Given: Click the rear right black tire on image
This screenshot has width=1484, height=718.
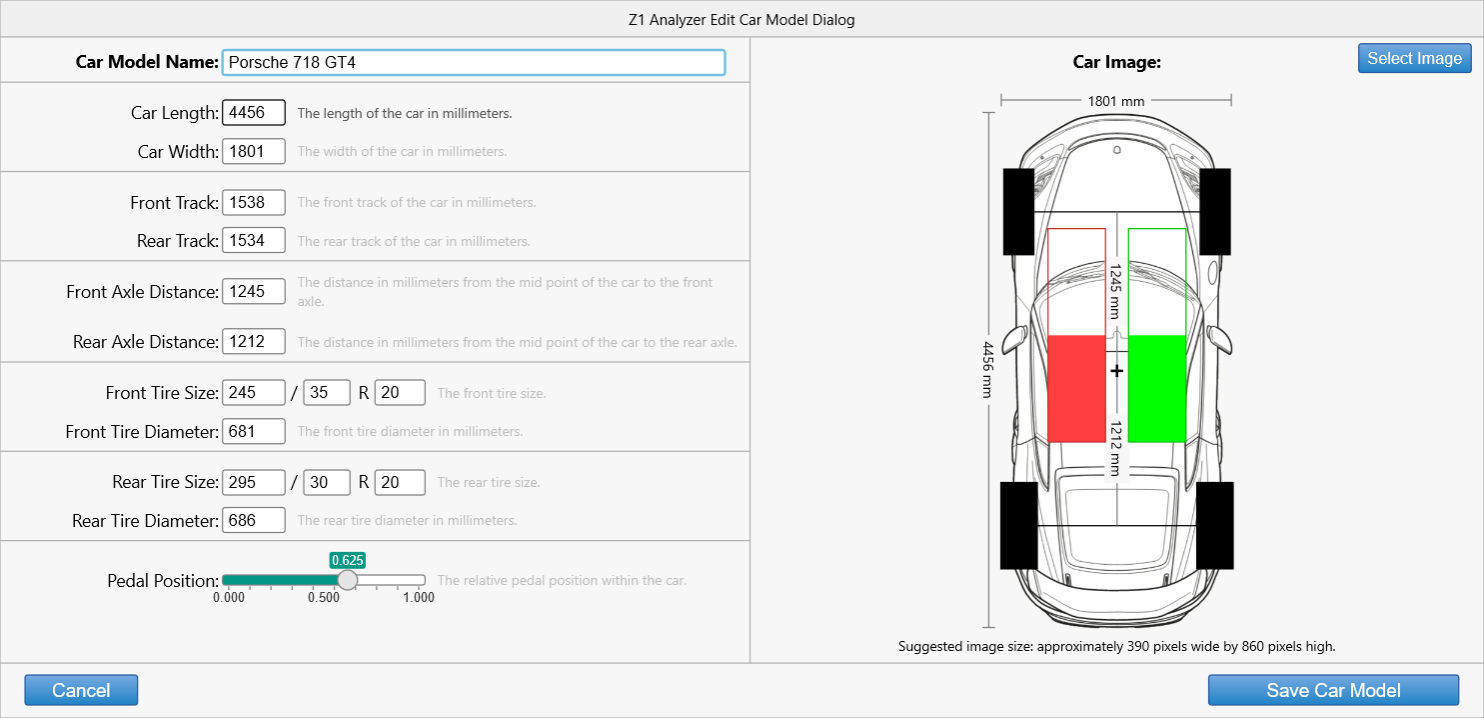Looking at the screenshot, I should [x=1215, y=525].
